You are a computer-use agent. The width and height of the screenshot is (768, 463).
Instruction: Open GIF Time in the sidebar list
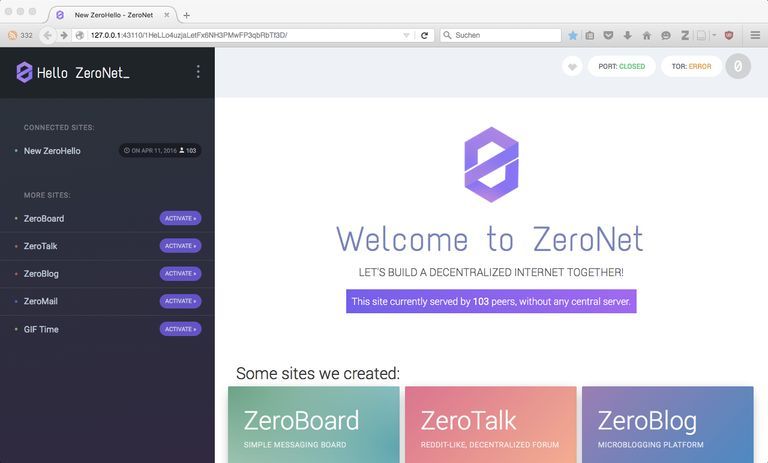click(41, 329)
